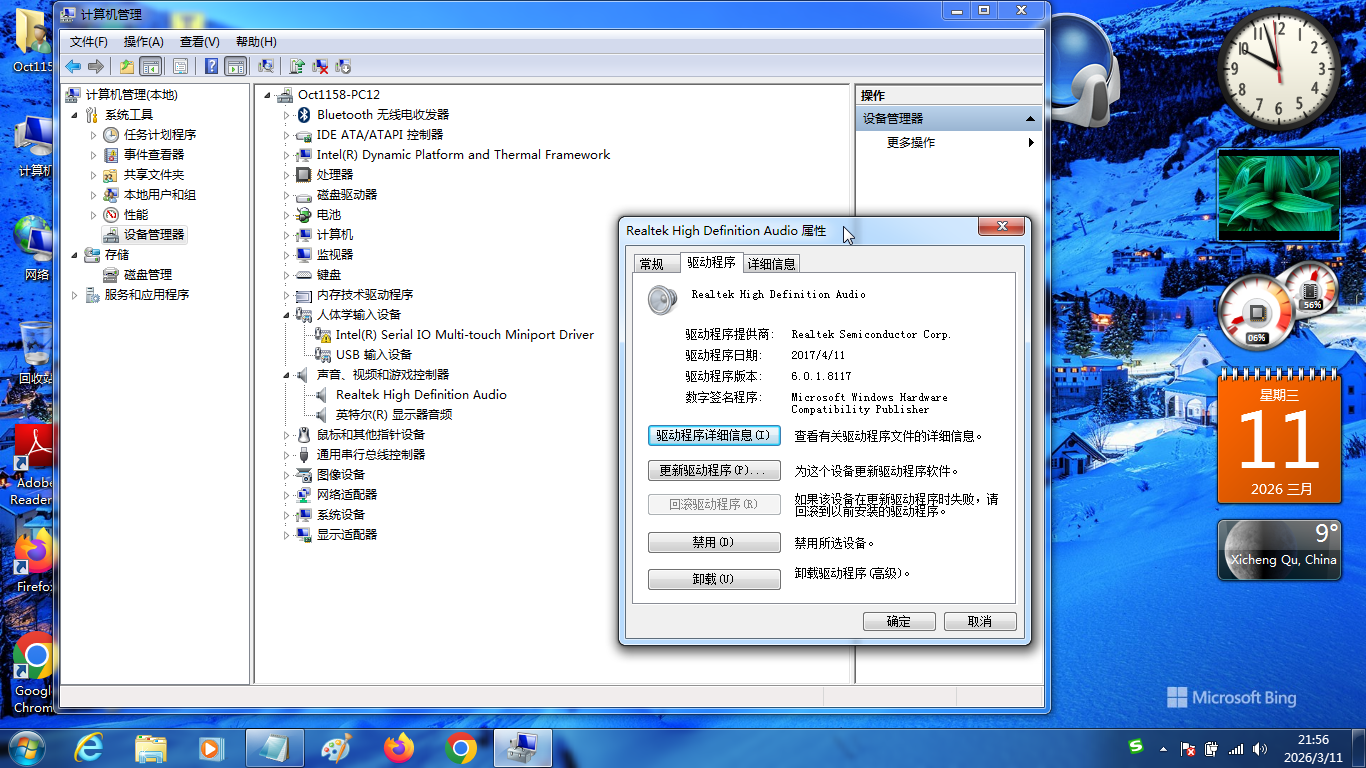Viewport: 1366px width, 768px height.
Task: Click the 更新驱动程序(P)... button
Action: click(714, 470)
